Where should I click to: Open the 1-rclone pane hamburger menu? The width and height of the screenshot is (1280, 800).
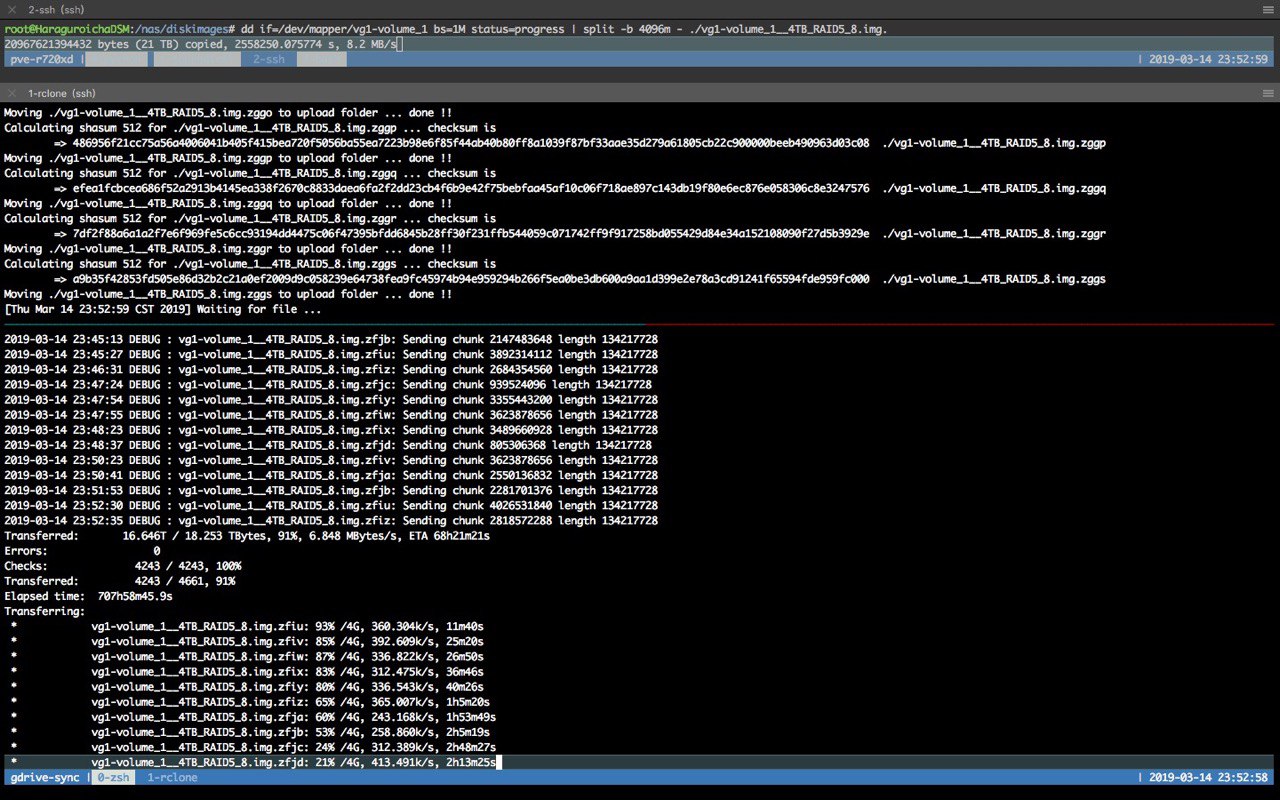[1267, 93]
